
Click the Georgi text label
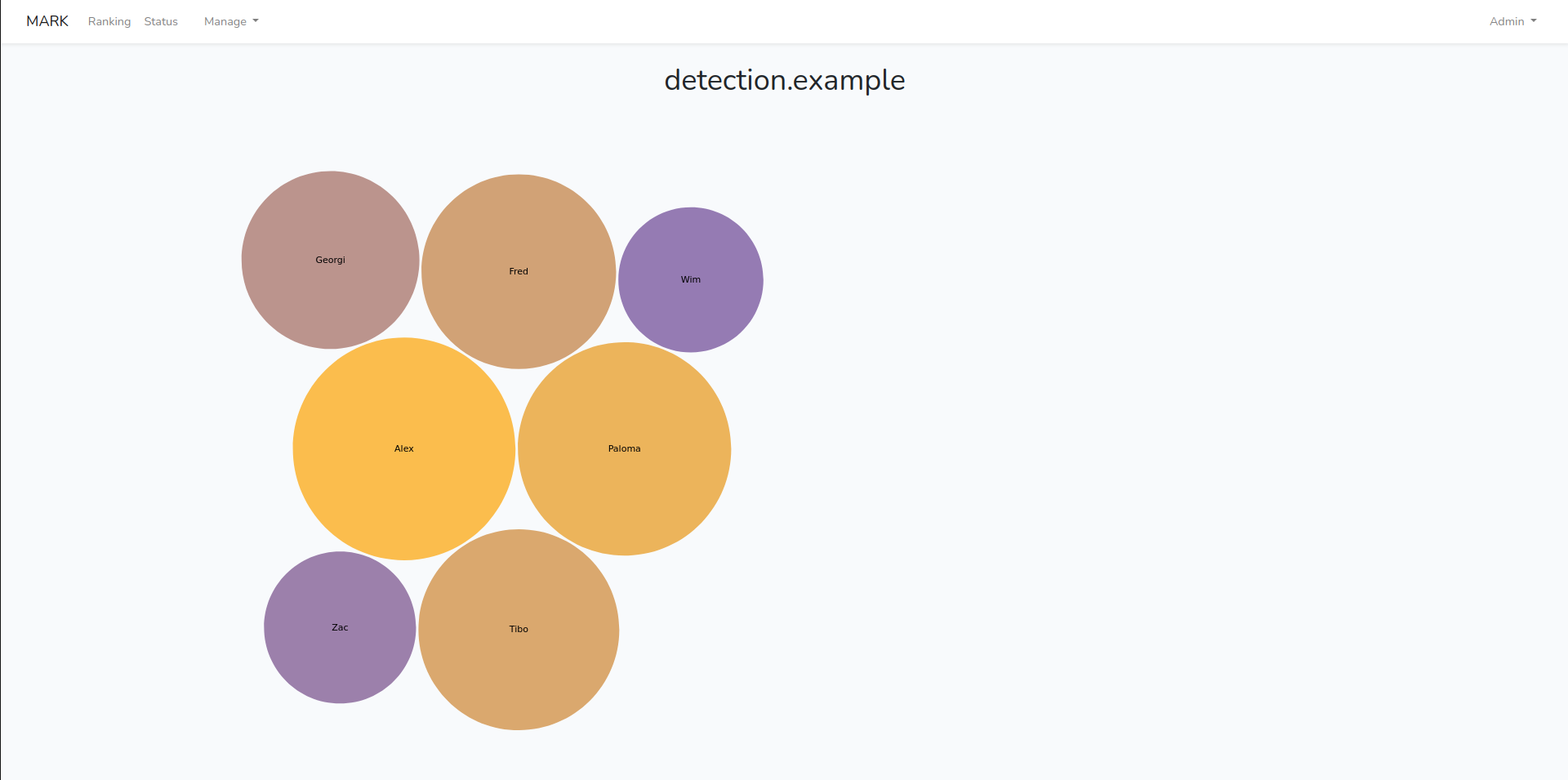(x=330, y=260)
